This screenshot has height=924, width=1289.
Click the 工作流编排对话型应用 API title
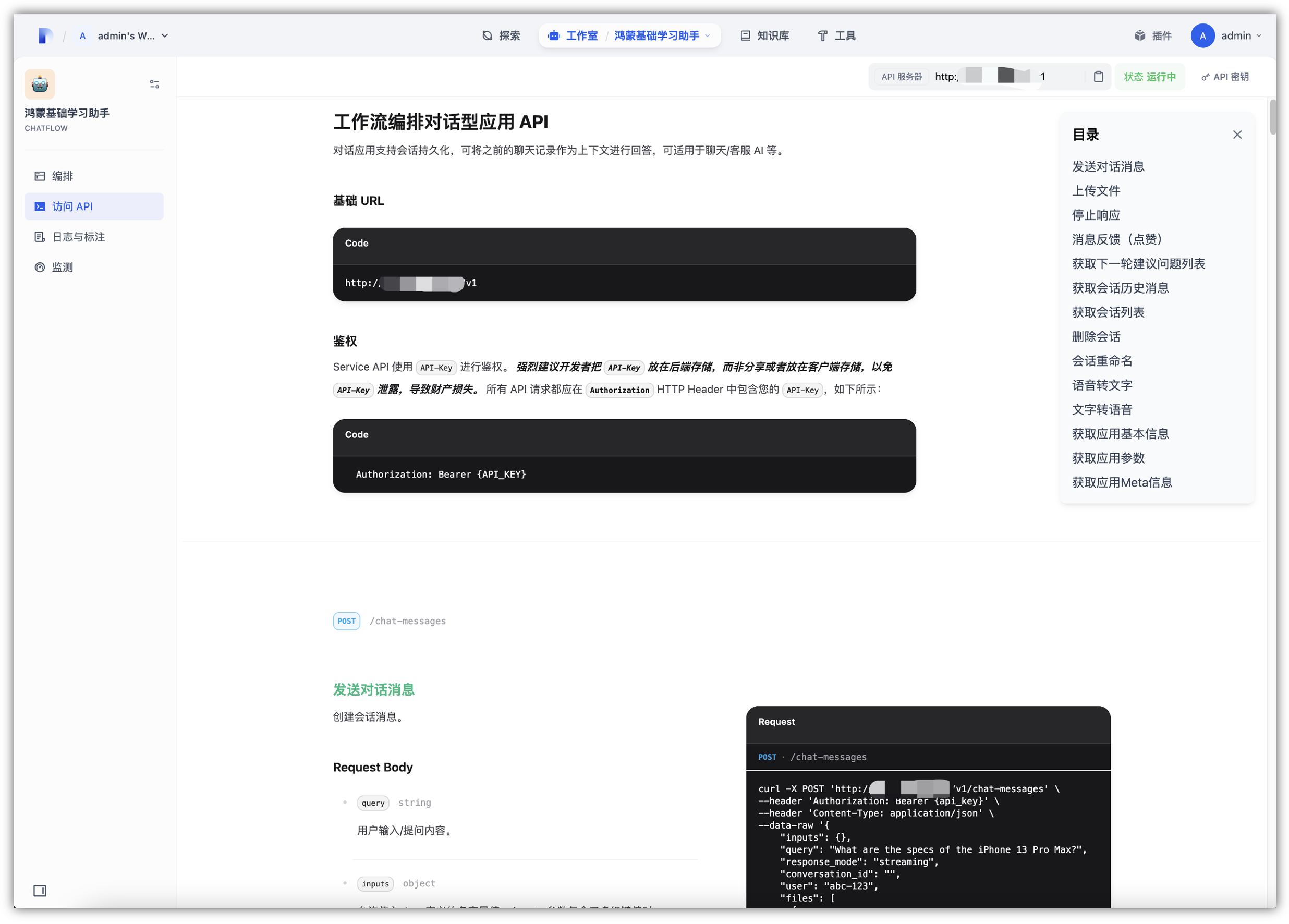click(441, 122)
